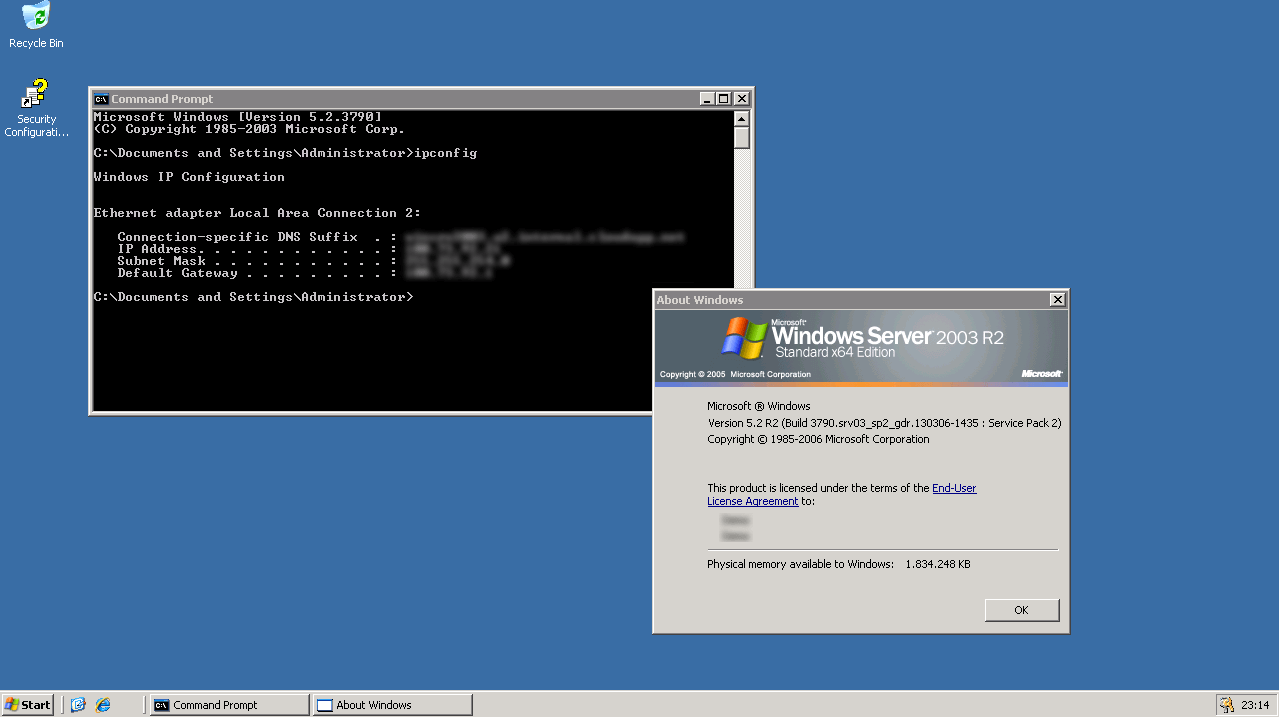Open the End-User License Agreement link
This screenshot has height=717, width=1279.
coord(953,488)
